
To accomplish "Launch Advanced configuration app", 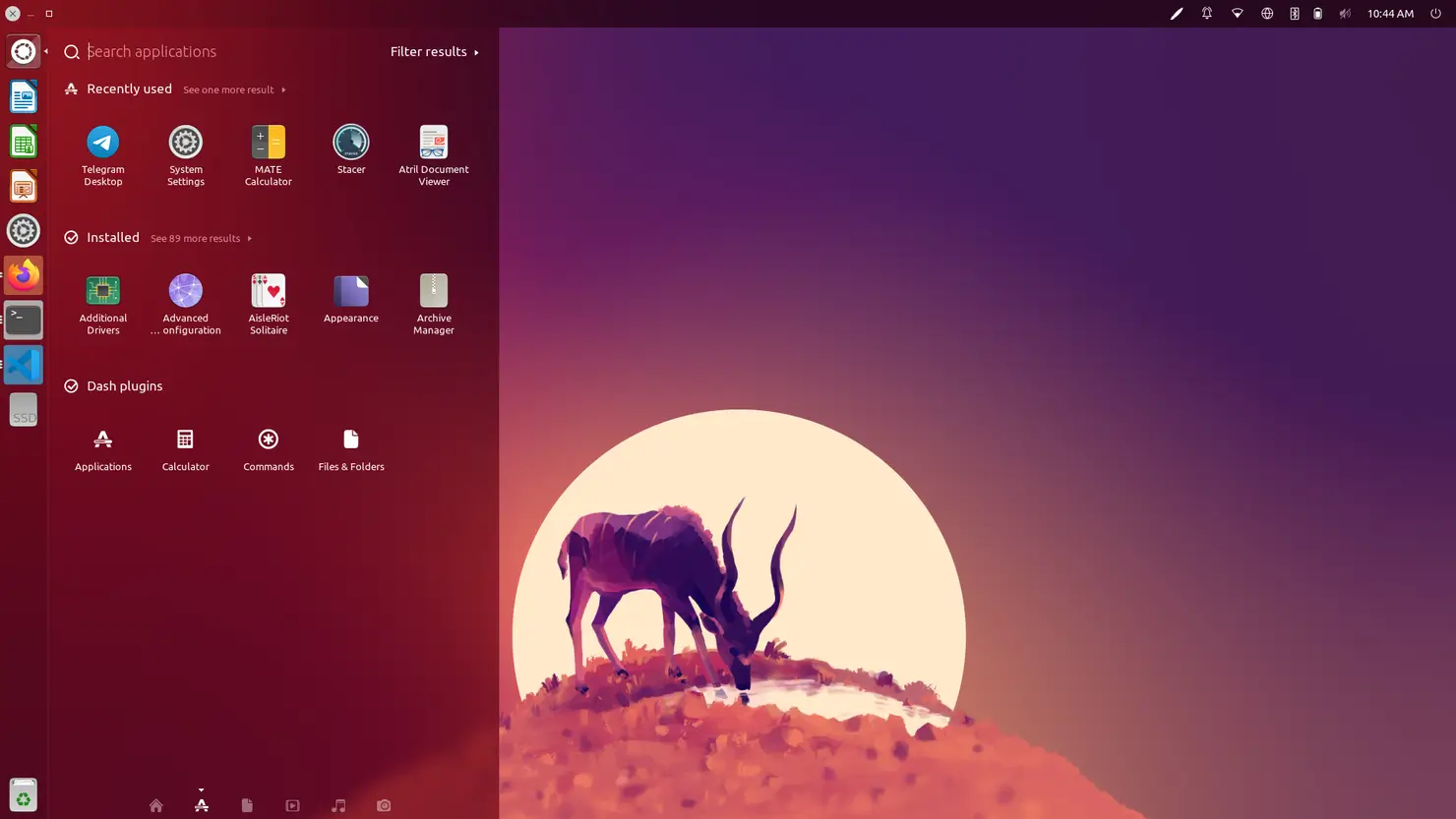I will point(185,304).
